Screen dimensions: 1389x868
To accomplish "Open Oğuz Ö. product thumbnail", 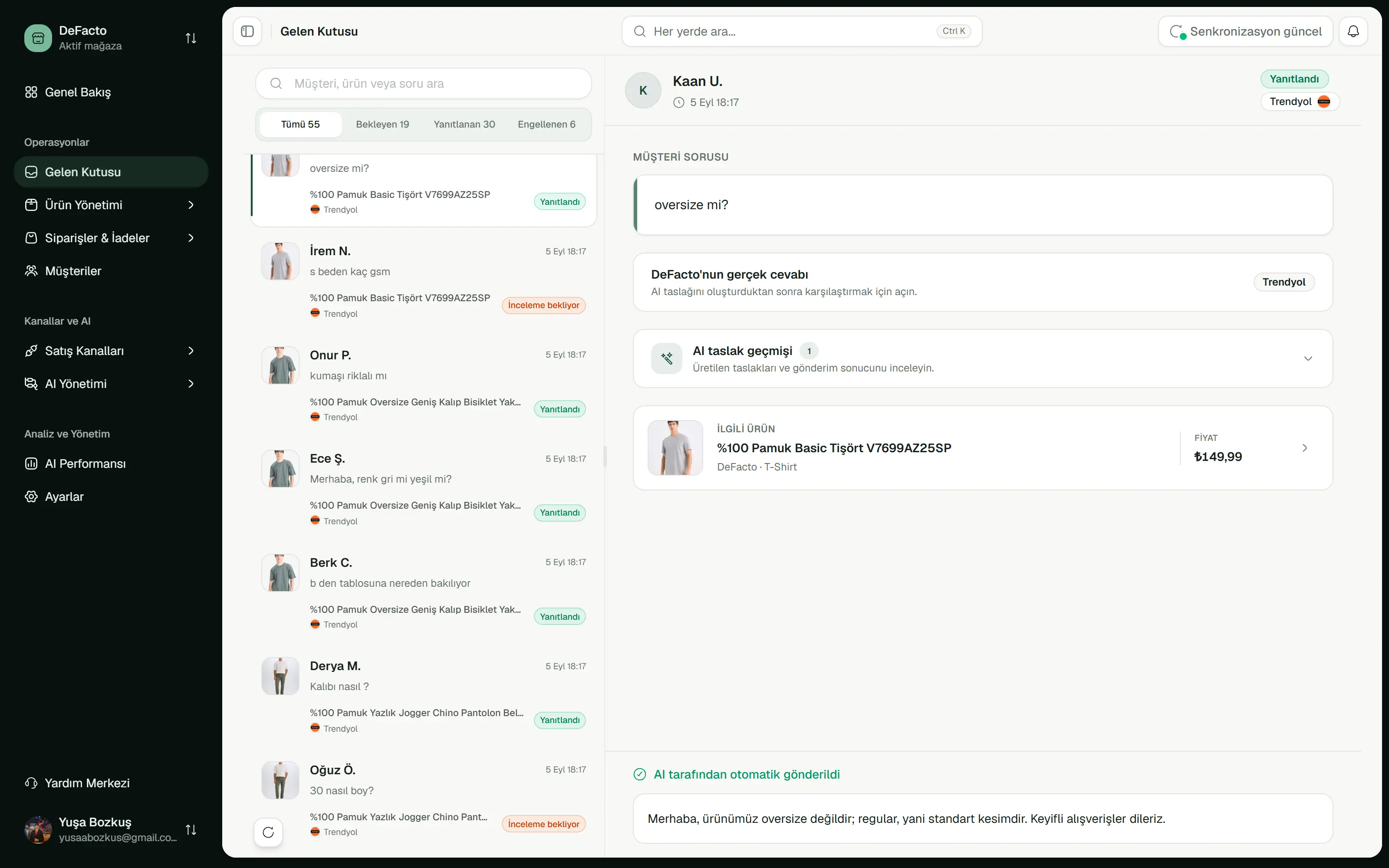I will pyautogui.click(x=280, y=780).
